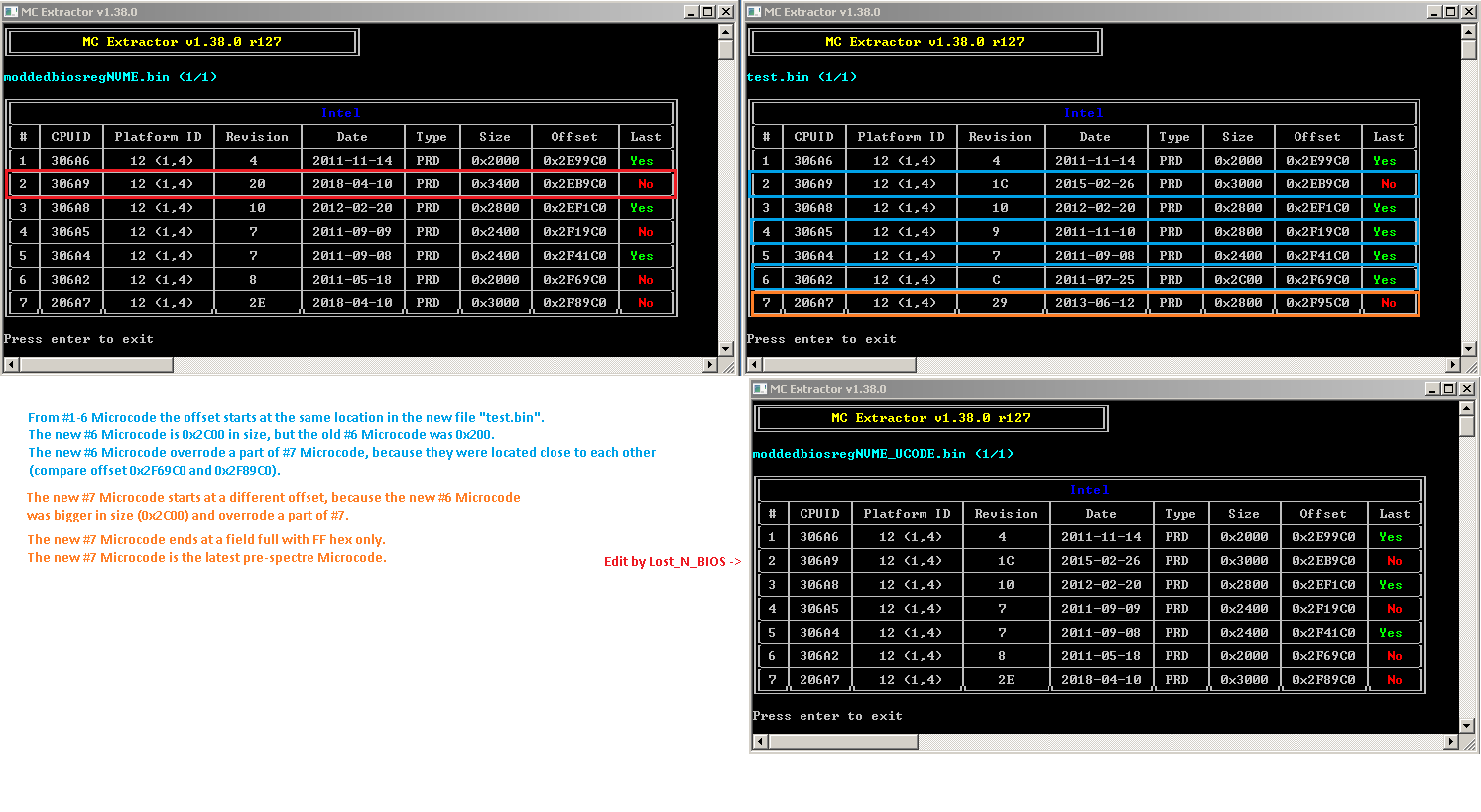The height and width of the screenshot is (812, 1481).
Task: Open system menu icon of moddedbiosregNUME_UCODE.bin window
Action: 761,389
